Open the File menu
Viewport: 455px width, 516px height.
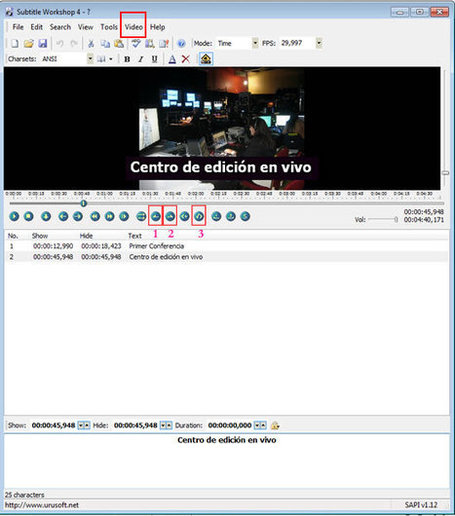coord(18,27)
